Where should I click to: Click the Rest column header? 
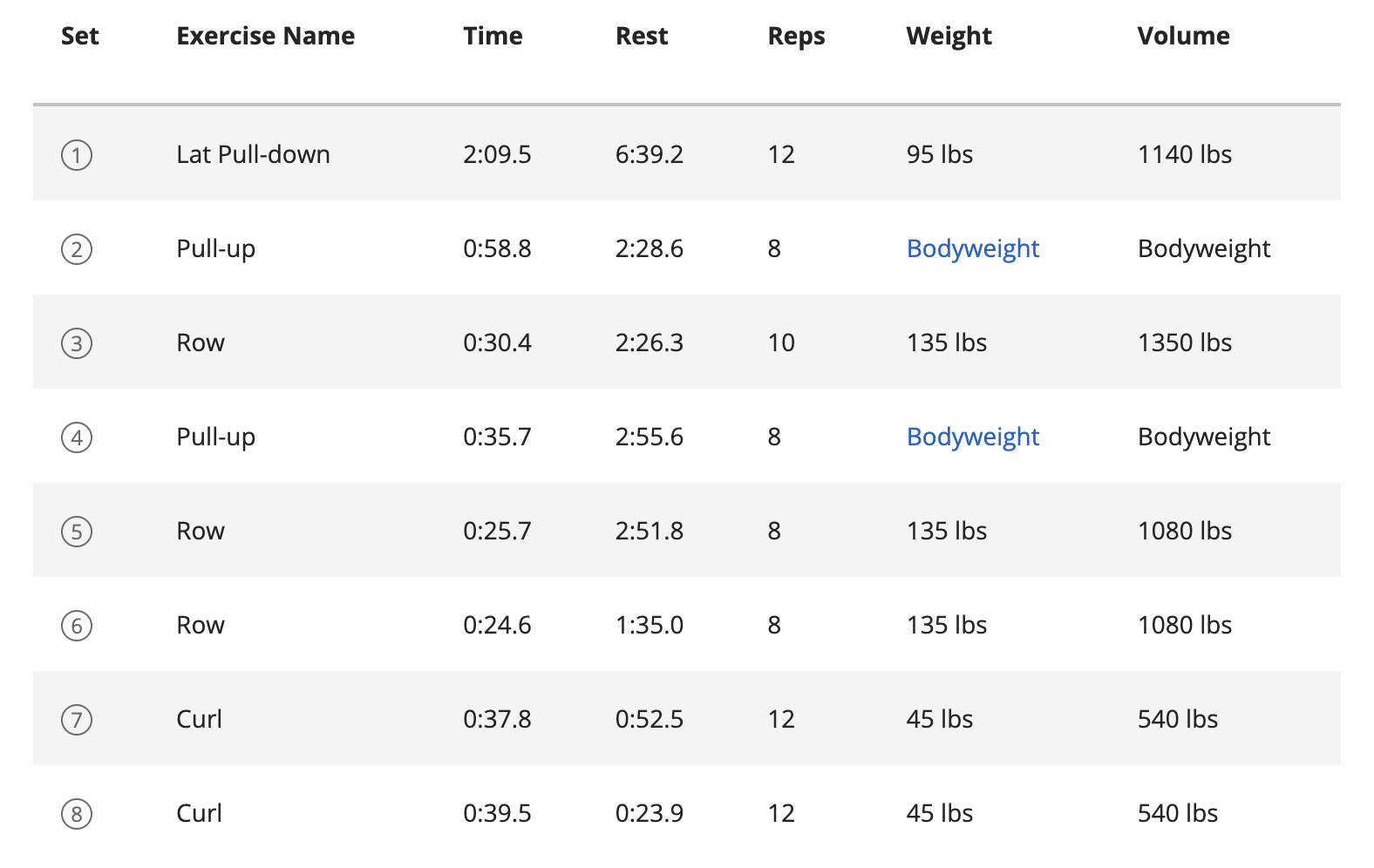[x=642, y=37]
